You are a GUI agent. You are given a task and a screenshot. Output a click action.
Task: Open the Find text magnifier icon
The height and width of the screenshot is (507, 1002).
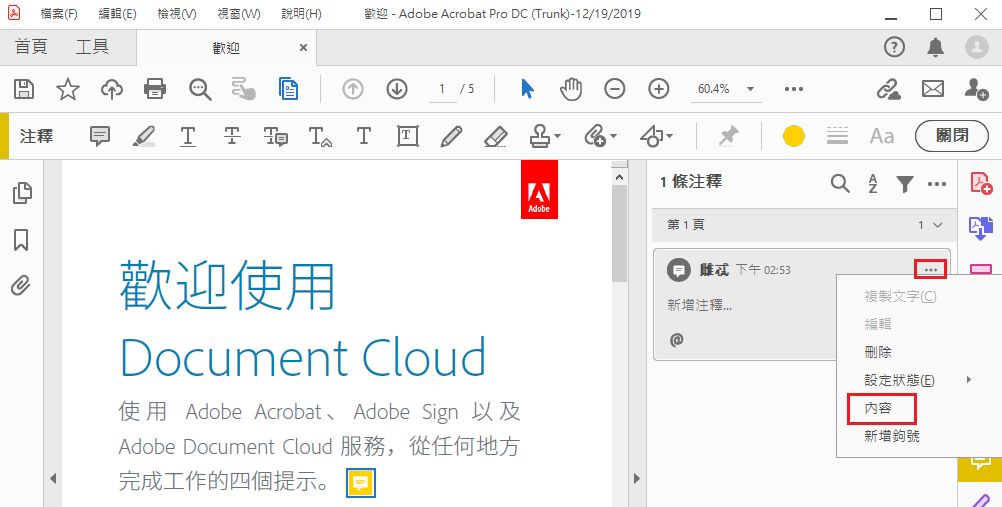click(200, 89)
